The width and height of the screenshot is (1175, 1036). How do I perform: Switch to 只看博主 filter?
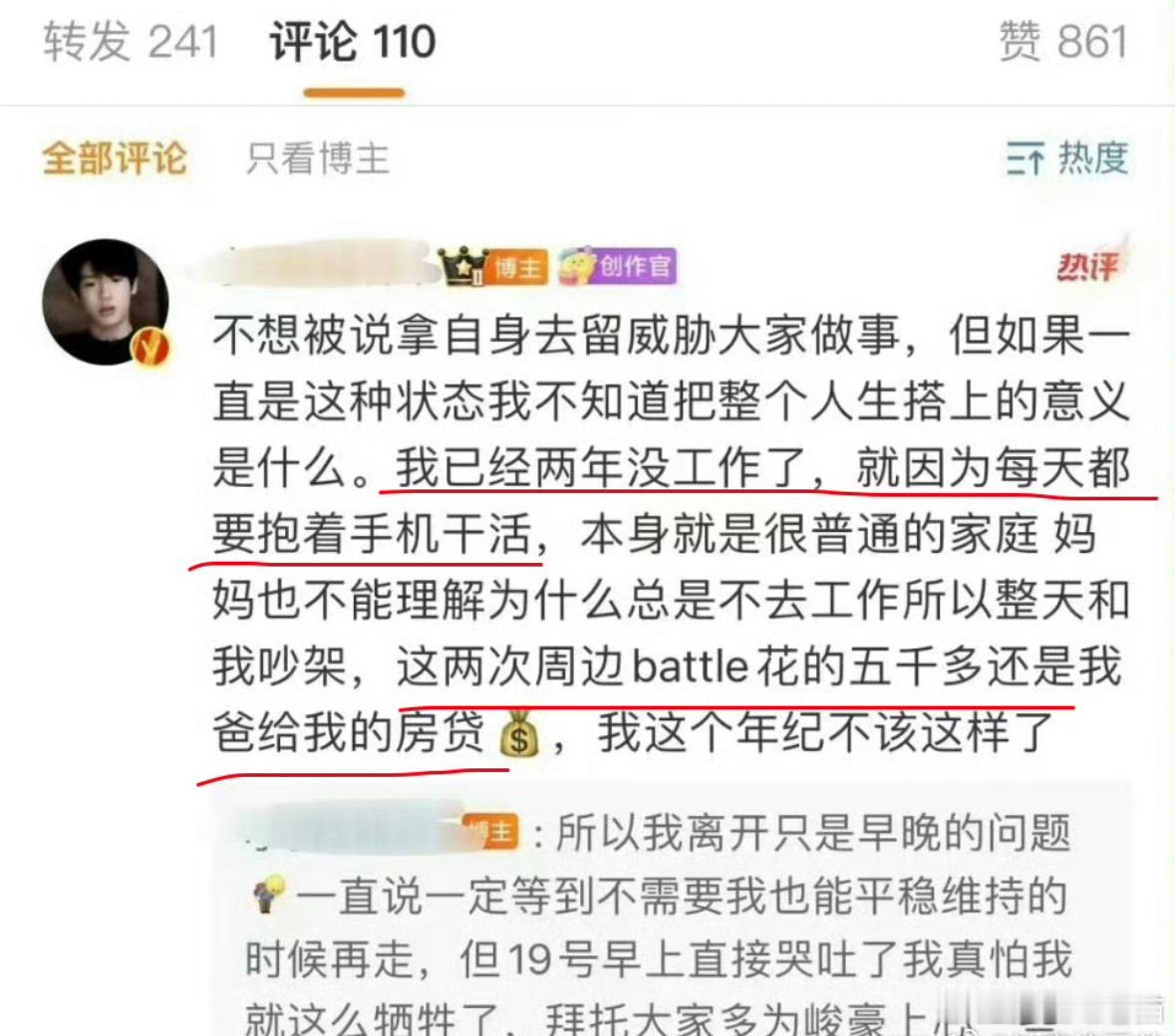(x=318, y=158)
